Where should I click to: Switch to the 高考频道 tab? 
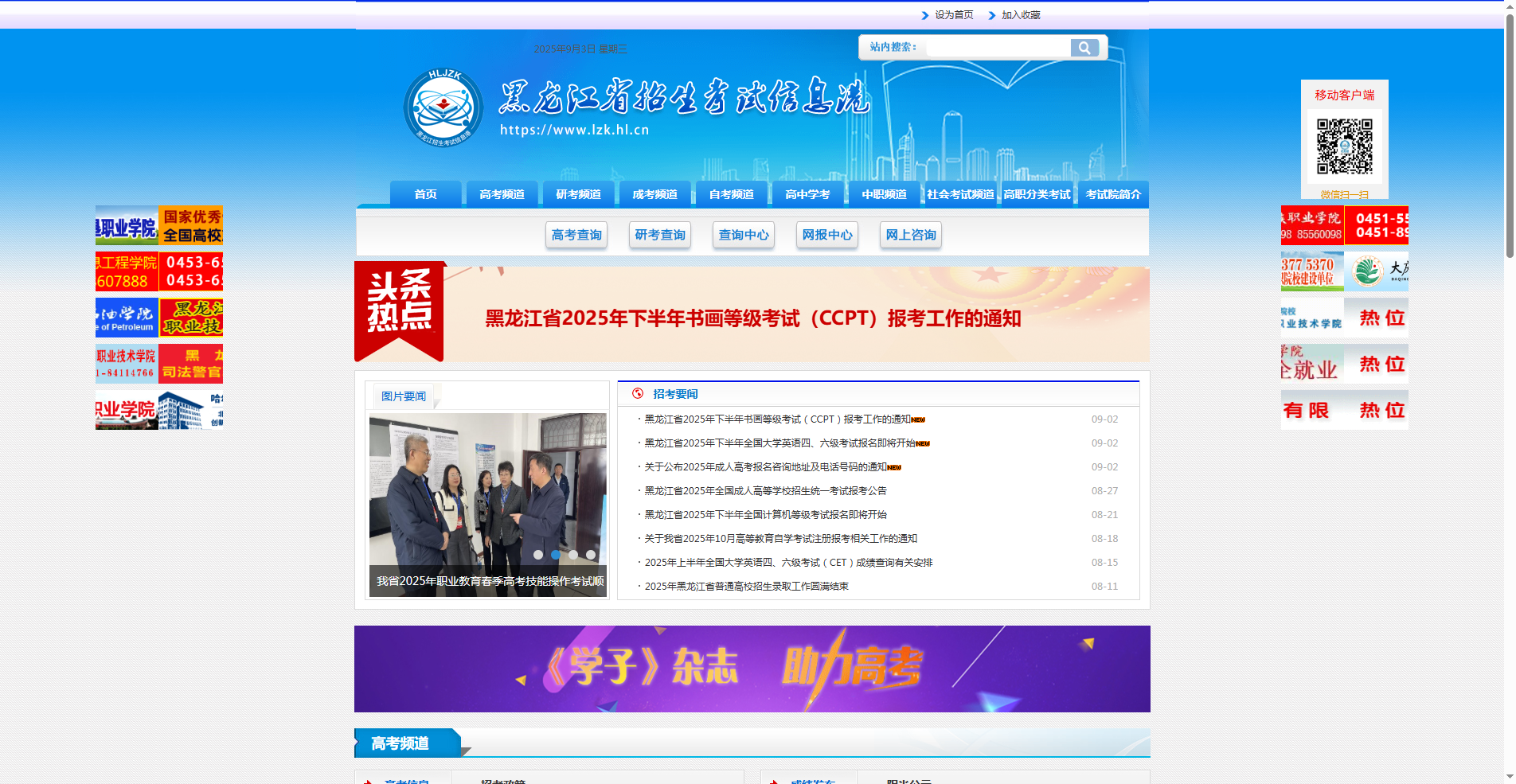[502, 193]
